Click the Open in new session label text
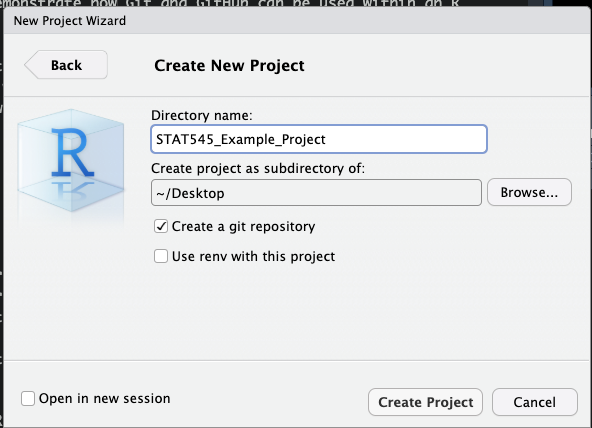 [x=105, y=399]
